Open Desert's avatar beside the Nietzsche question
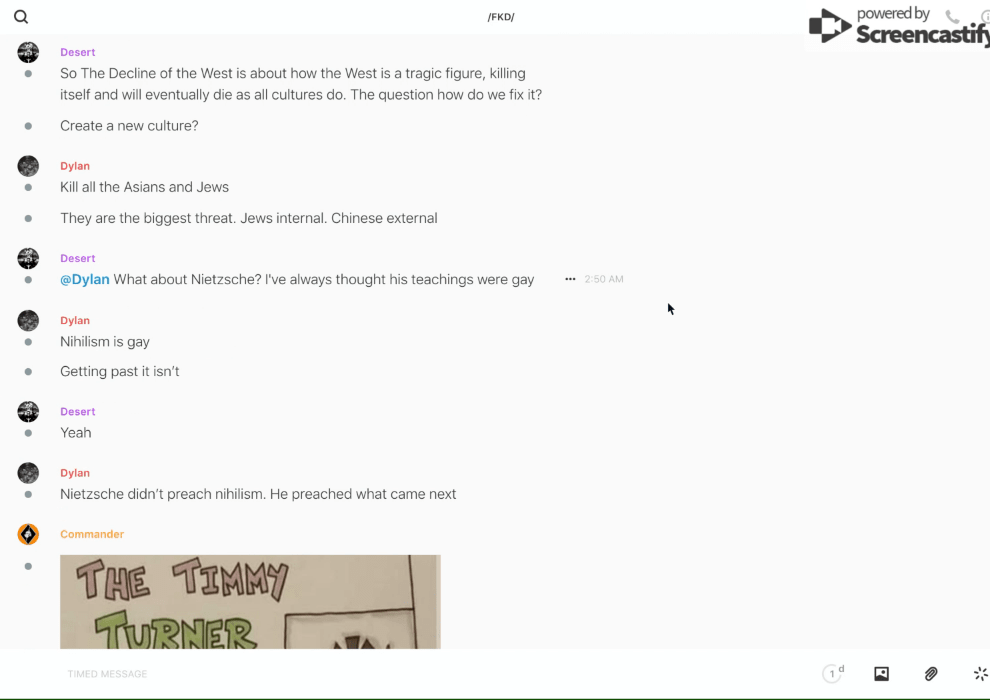 (x=28, y=258)
